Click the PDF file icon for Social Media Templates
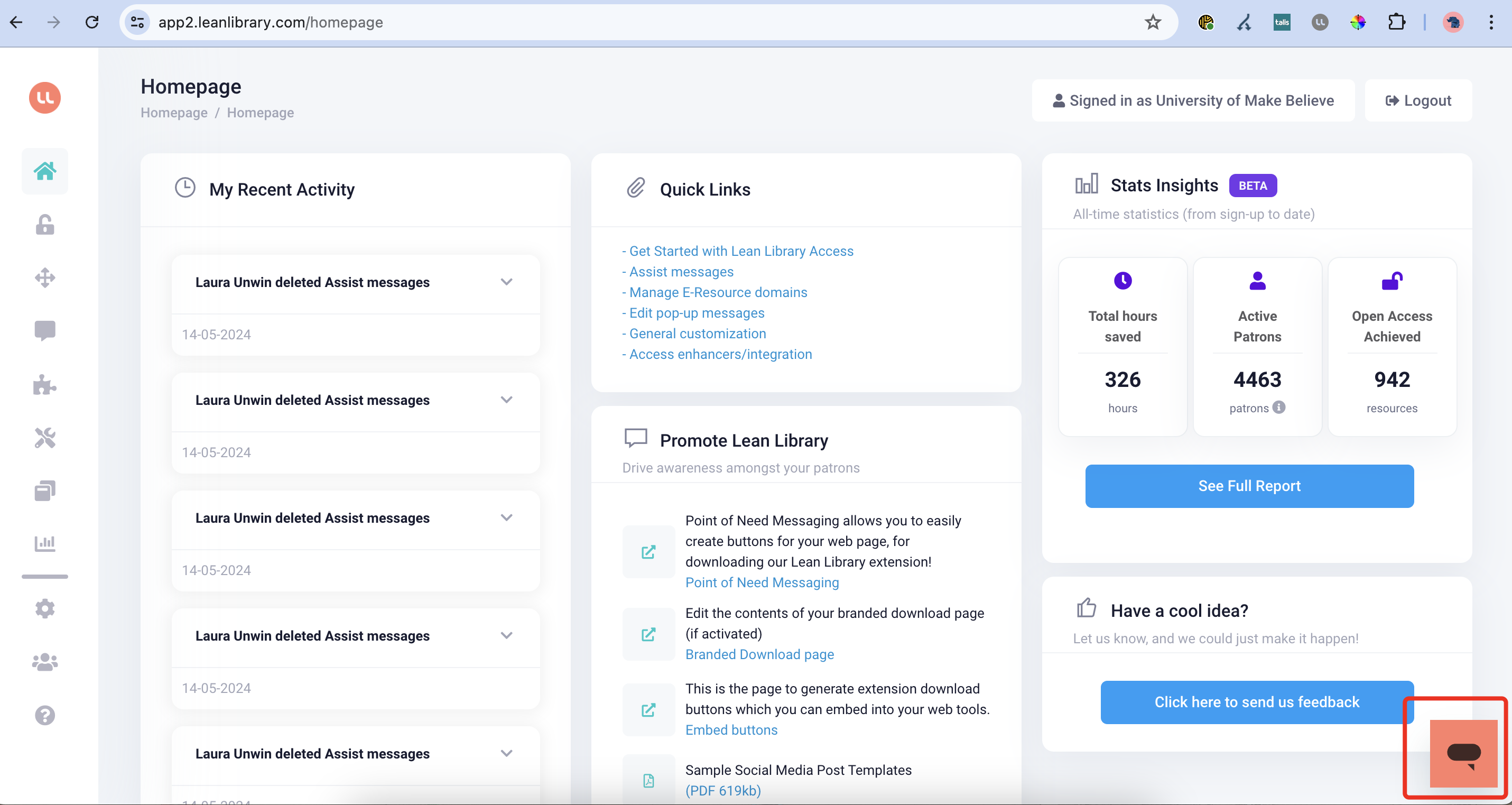Screen dimensions: 1512x805 coord(648,780)
